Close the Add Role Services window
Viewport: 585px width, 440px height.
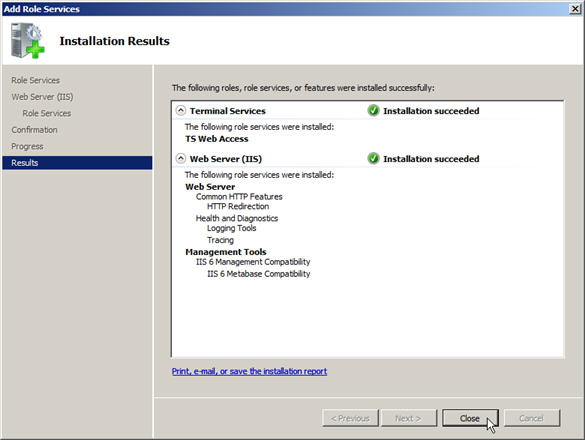575,9
